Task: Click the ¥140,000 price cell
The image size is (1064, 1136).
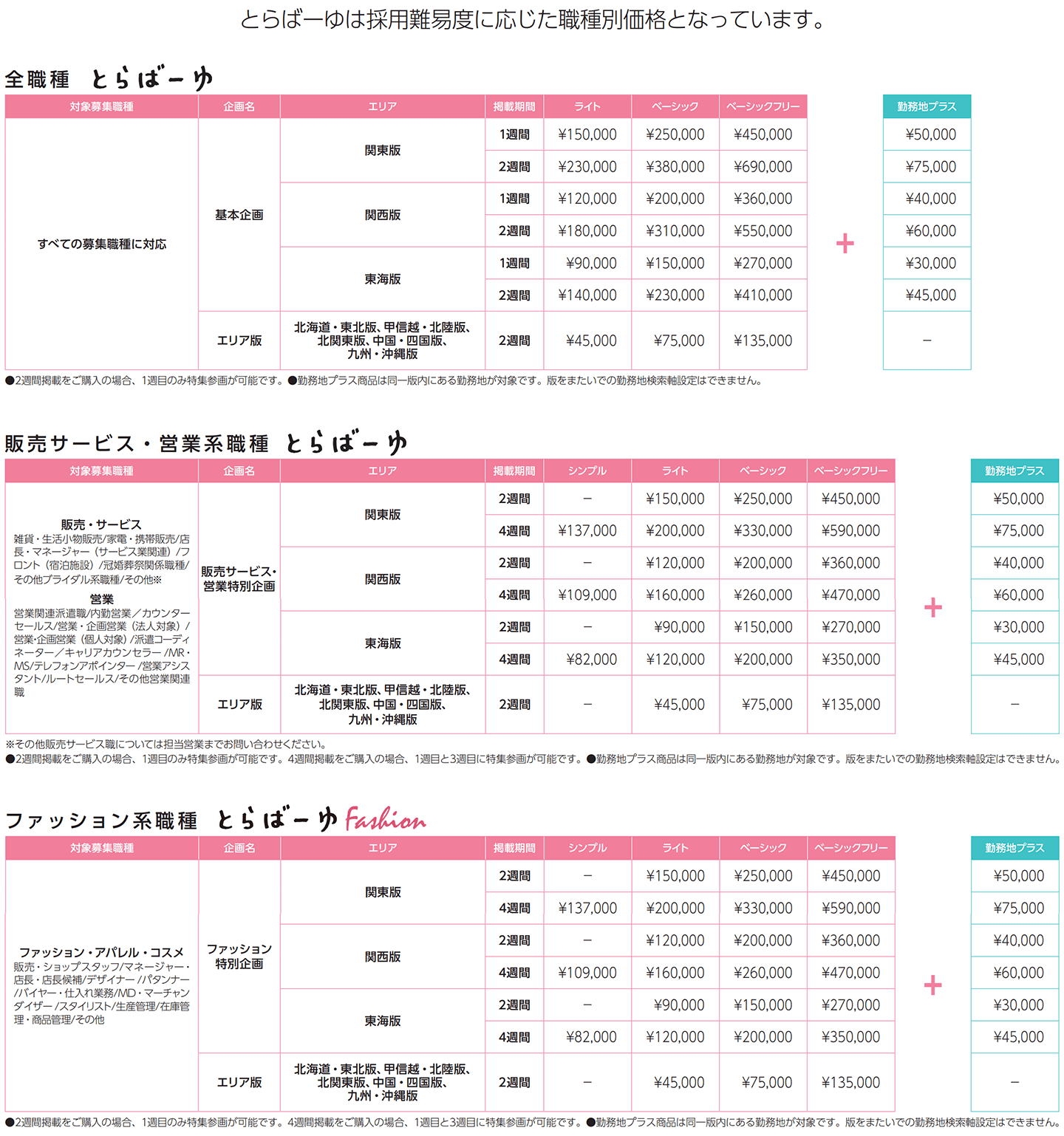Action: [587, 295]
